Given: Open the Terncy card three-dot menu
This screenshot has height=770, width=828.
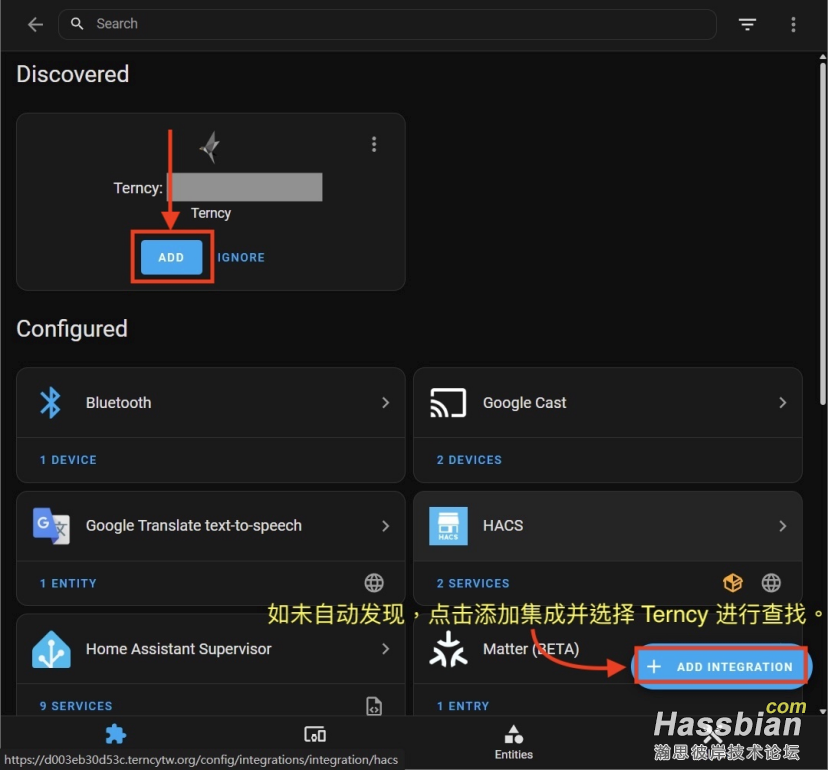Looking at the screenshot, I should (x=374, y=144).
